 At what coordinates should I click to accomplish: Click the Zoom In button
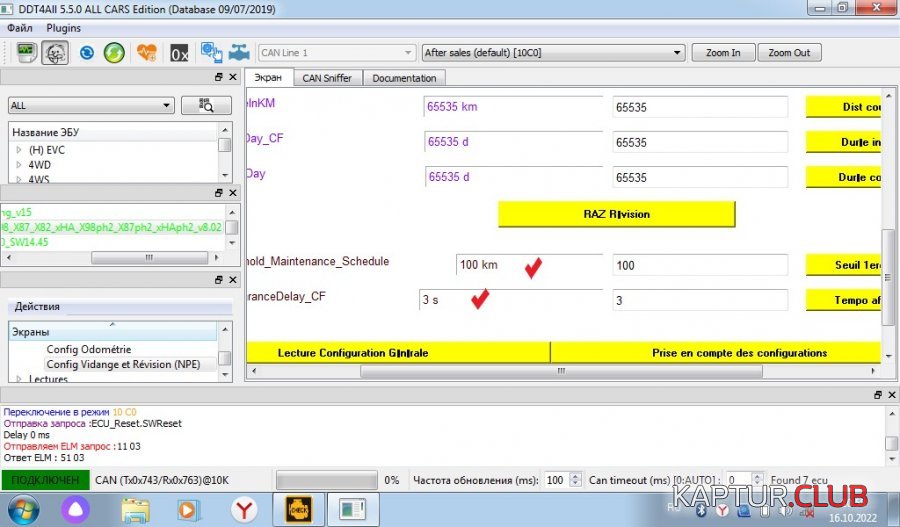click(x=723, y=53)
